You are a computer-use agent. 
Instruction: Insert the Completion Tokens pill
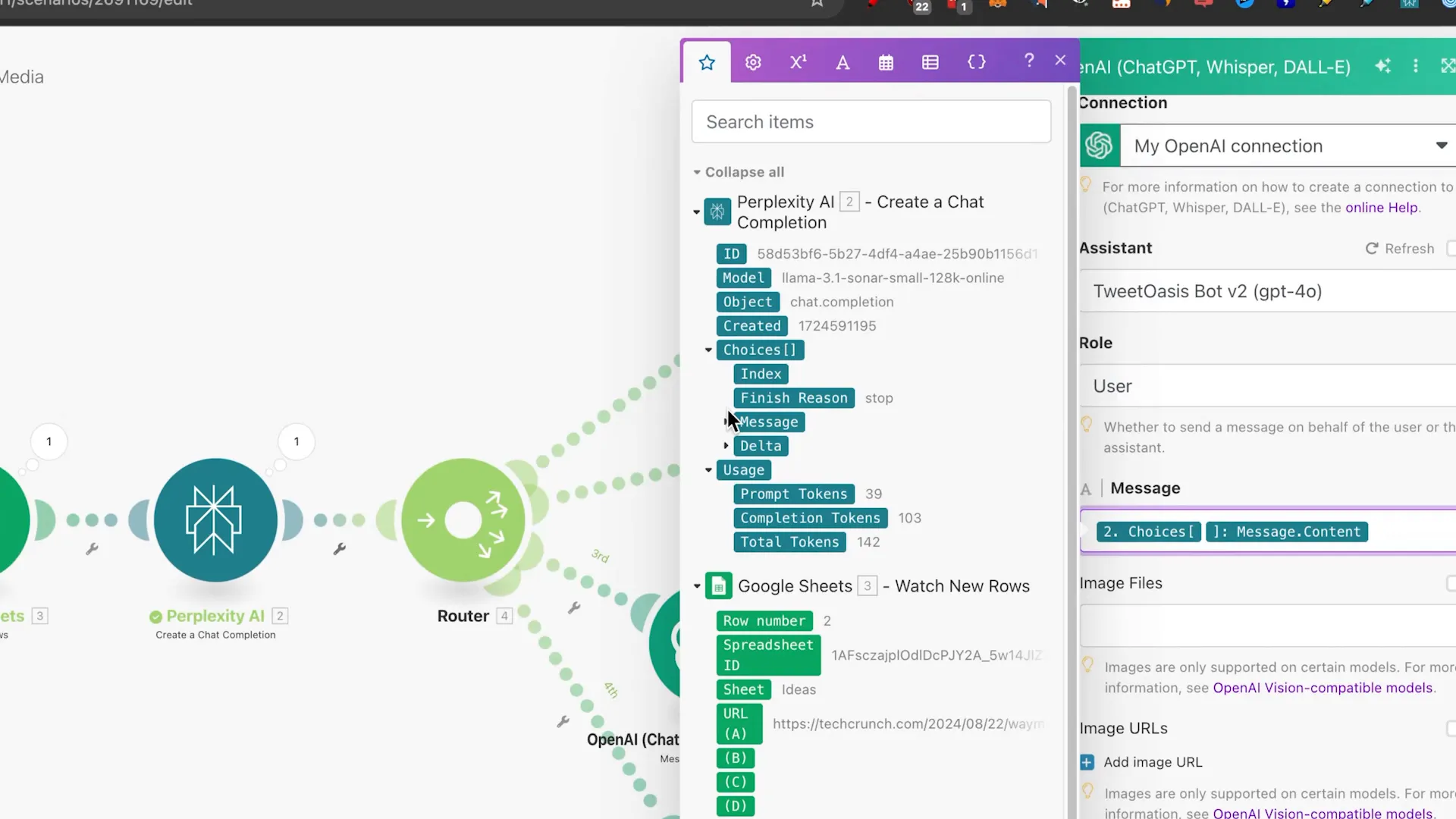[x=811, y=518]
